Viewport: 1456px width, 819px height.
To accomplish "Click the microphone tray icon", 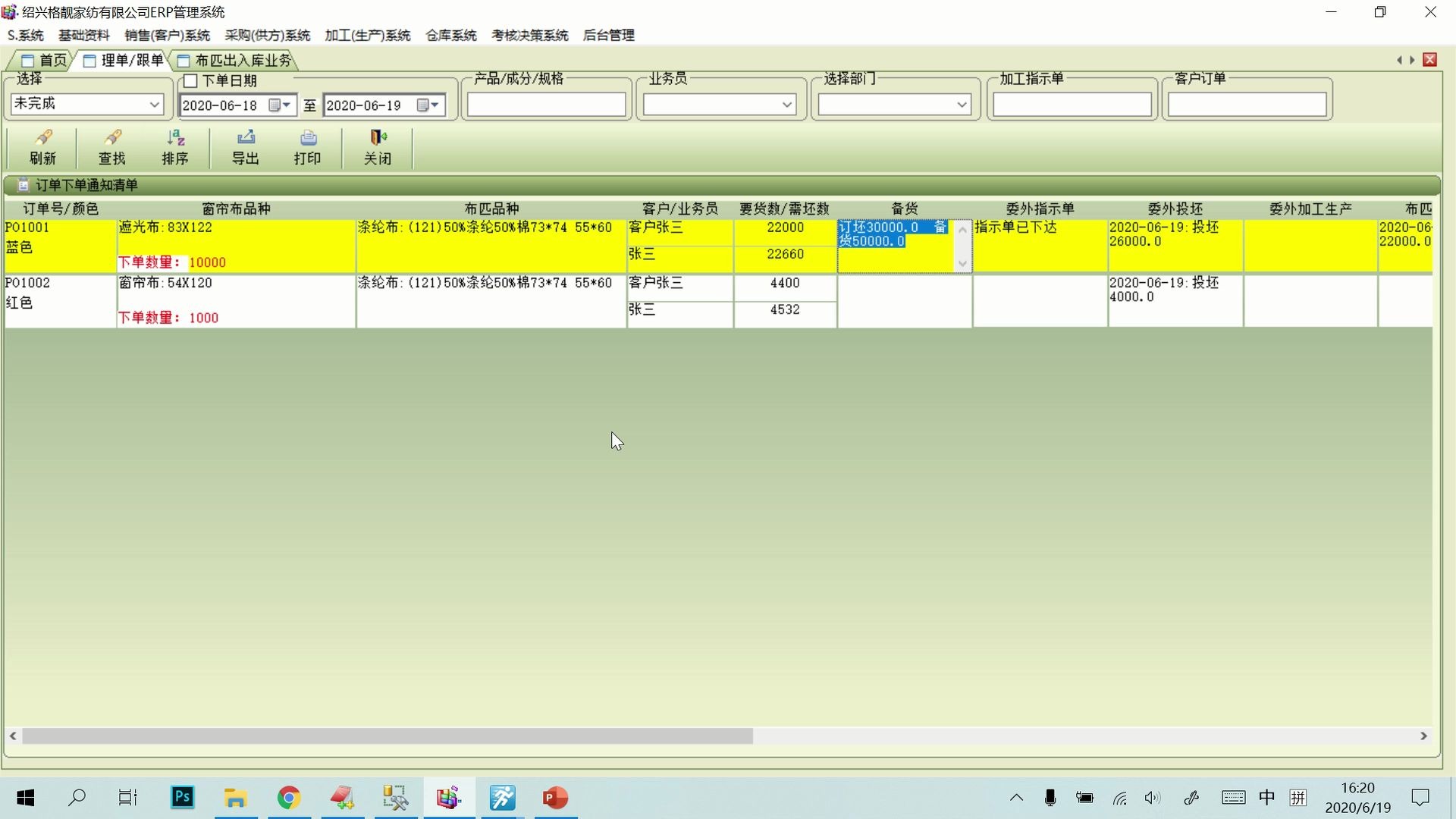I will (1050, 798).
